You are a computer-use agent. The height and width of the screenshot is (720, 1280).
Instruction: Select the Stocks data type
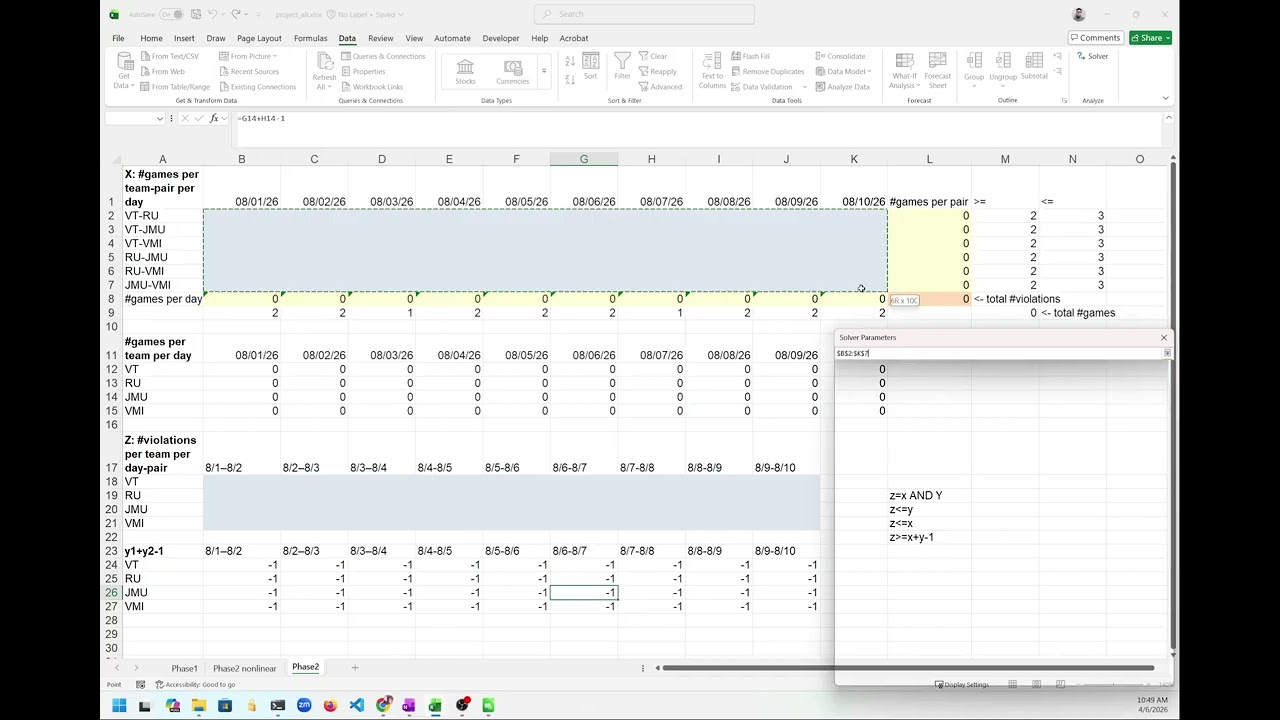465,71
